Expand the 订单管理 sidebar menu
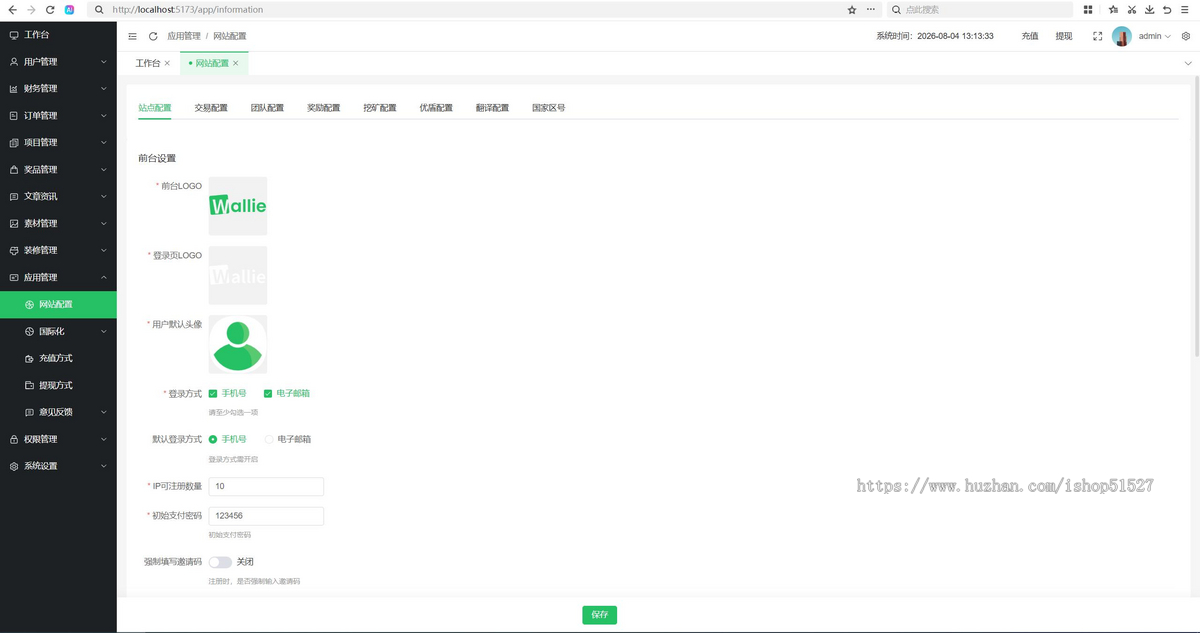 click(58, 116)
